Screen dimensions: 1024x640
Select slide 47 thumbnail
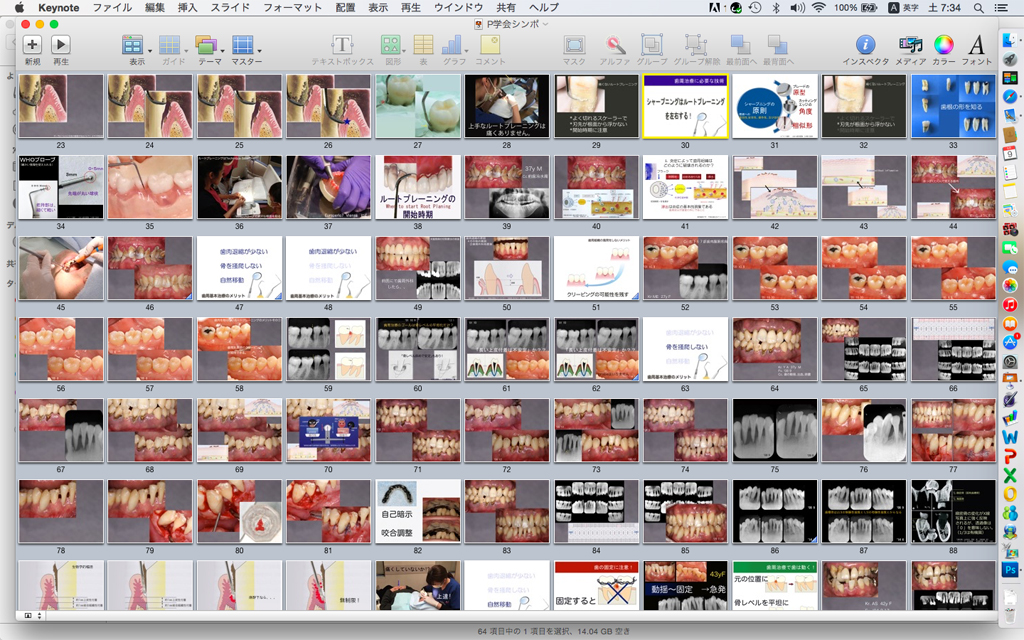coord(239,268)
